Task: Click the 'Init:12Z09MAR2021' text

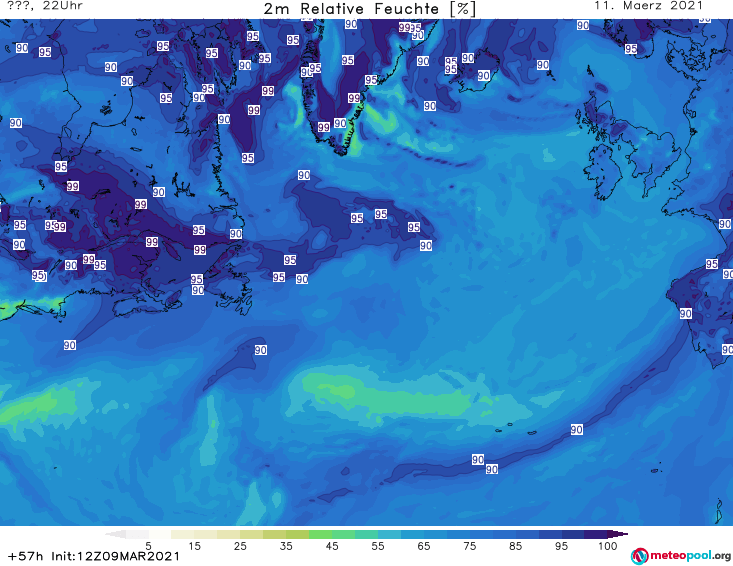Action: point(115,556)
